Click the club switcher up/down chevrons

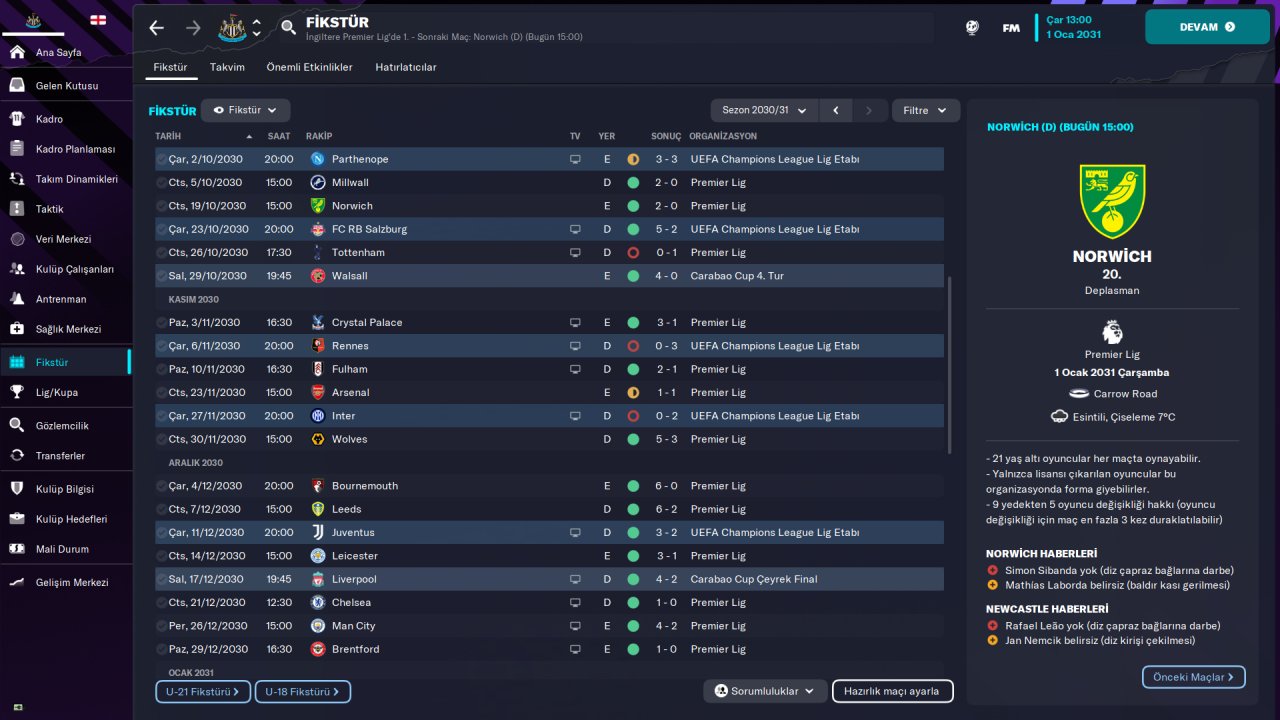tap(257, 28)
